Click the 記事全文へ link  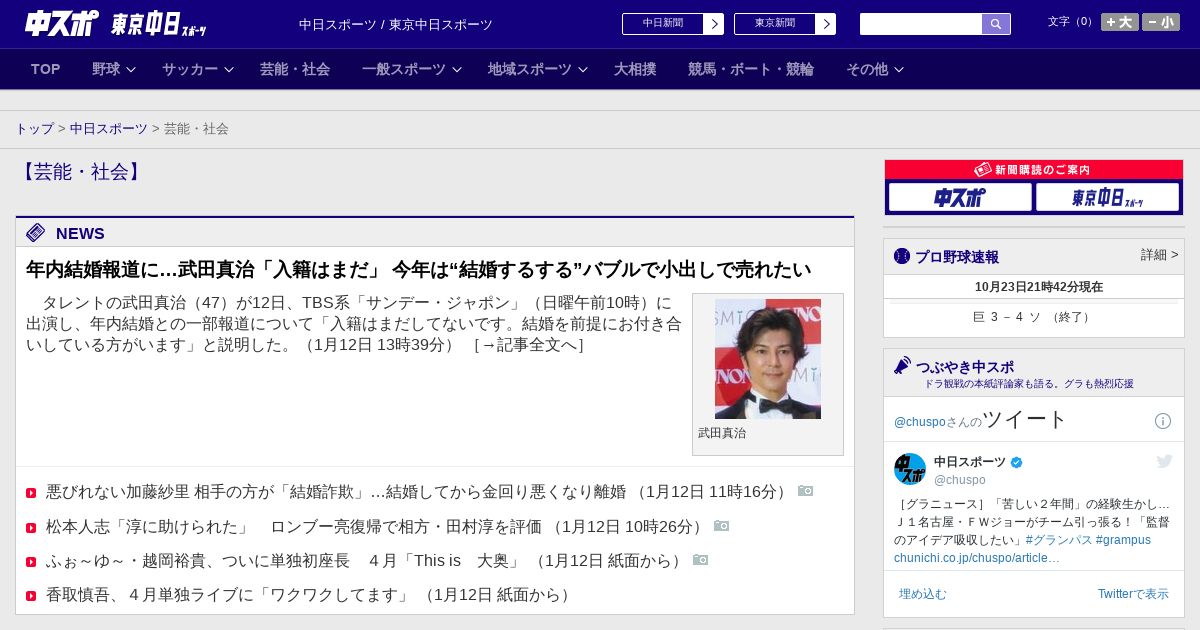pyautogui.click(x=528, y=345)
